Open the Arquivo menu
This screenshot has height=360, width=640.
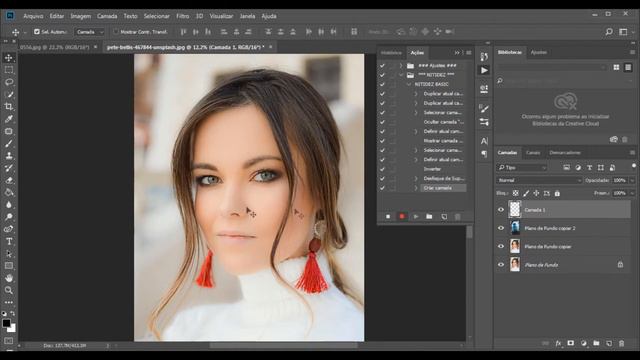[33, 16]
